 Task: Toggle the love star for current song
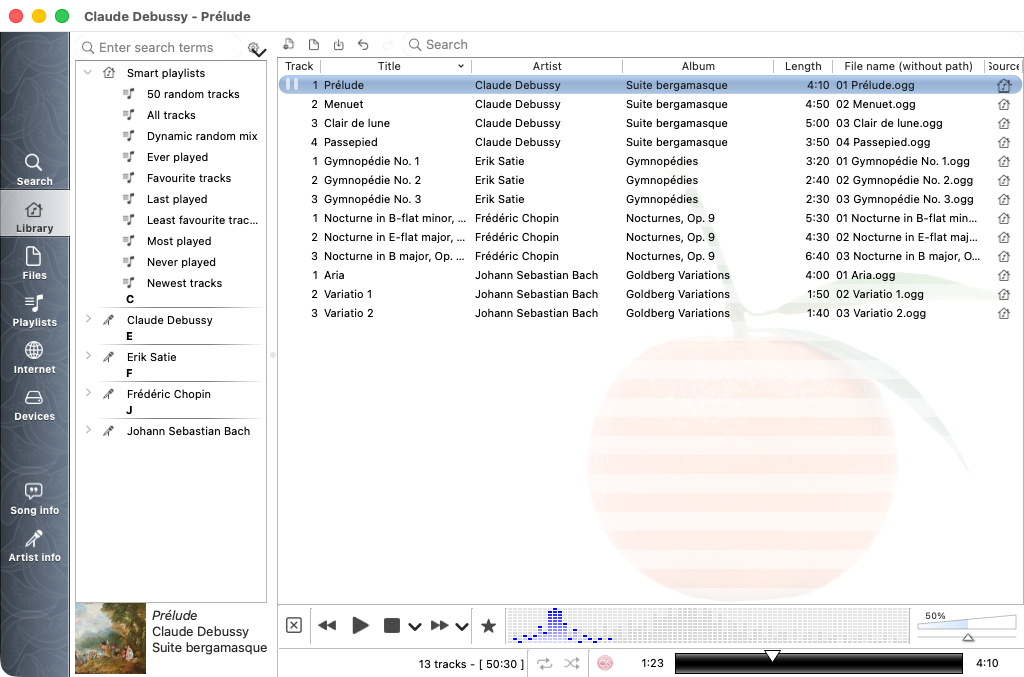488,626
